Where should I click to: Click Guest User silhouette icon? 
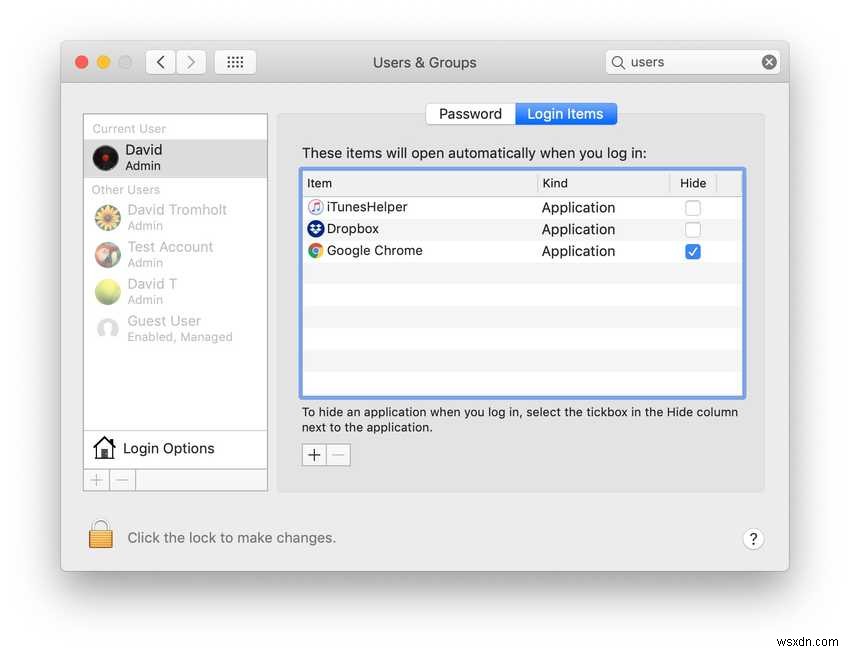pyautogui.click(x=108, y=328)
